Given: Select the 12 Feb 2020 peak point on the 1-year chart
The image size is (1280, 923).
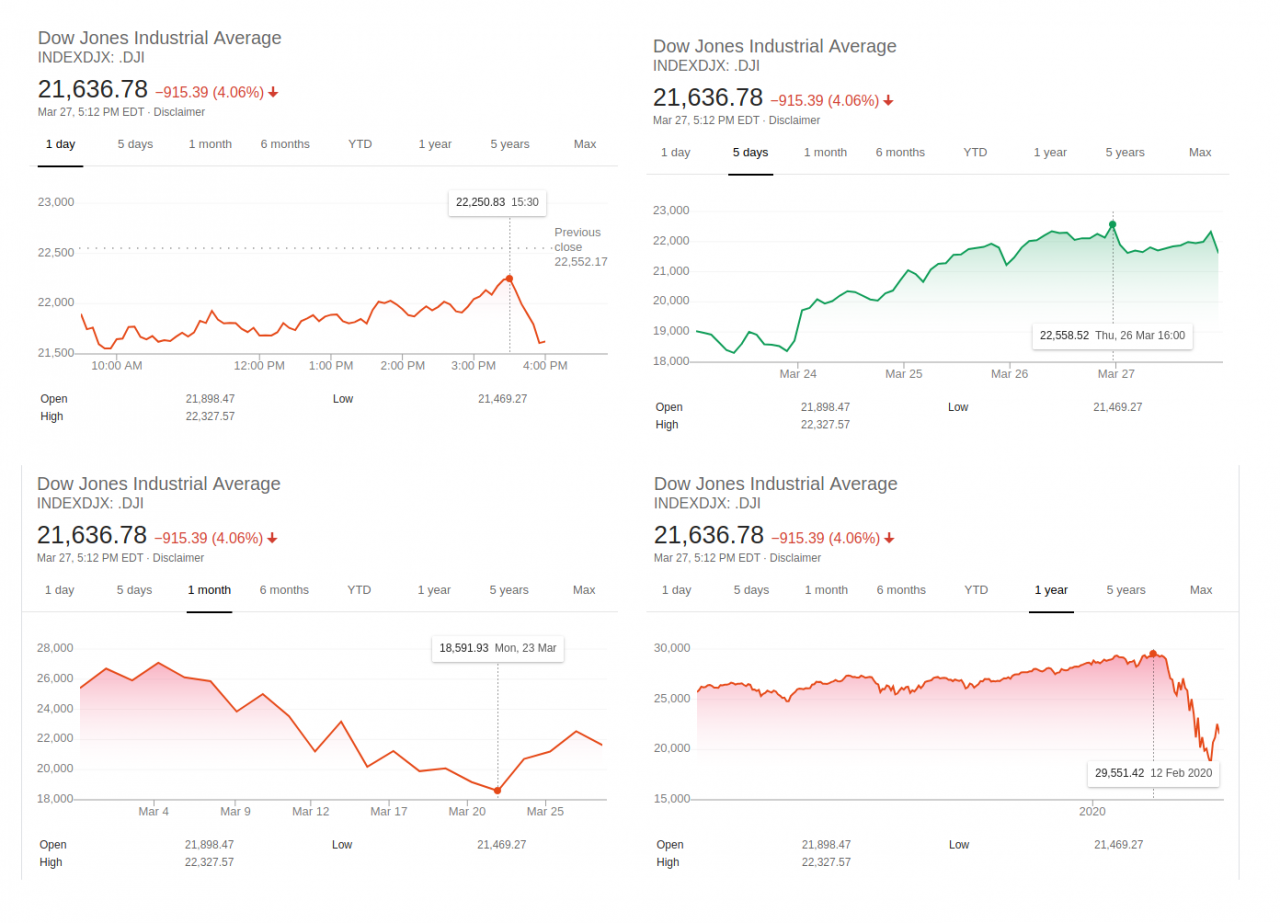Looking at the screenshot, I should 1153,654.
